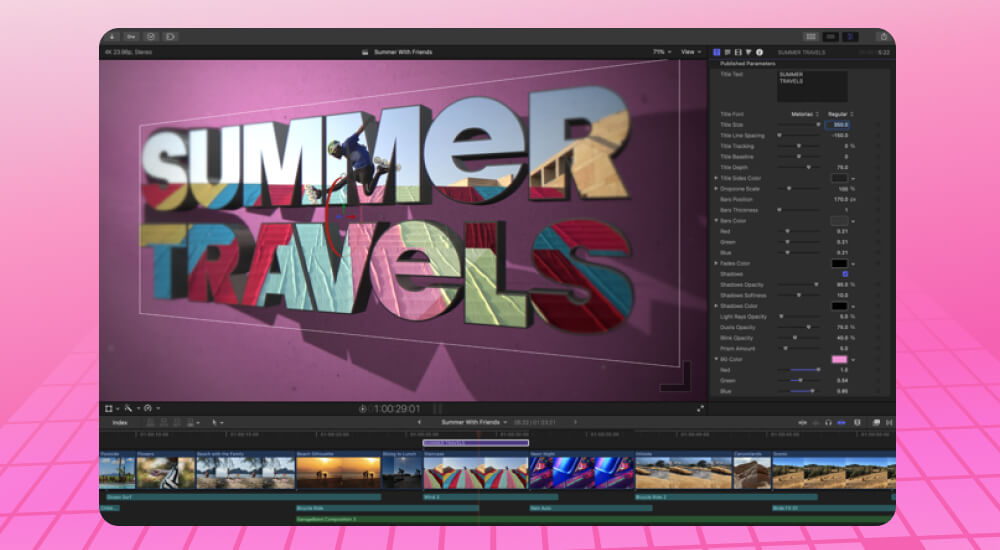
Task: Toggle the headphones solo icon
Action: pyautogui.click(x=828, y=422)
